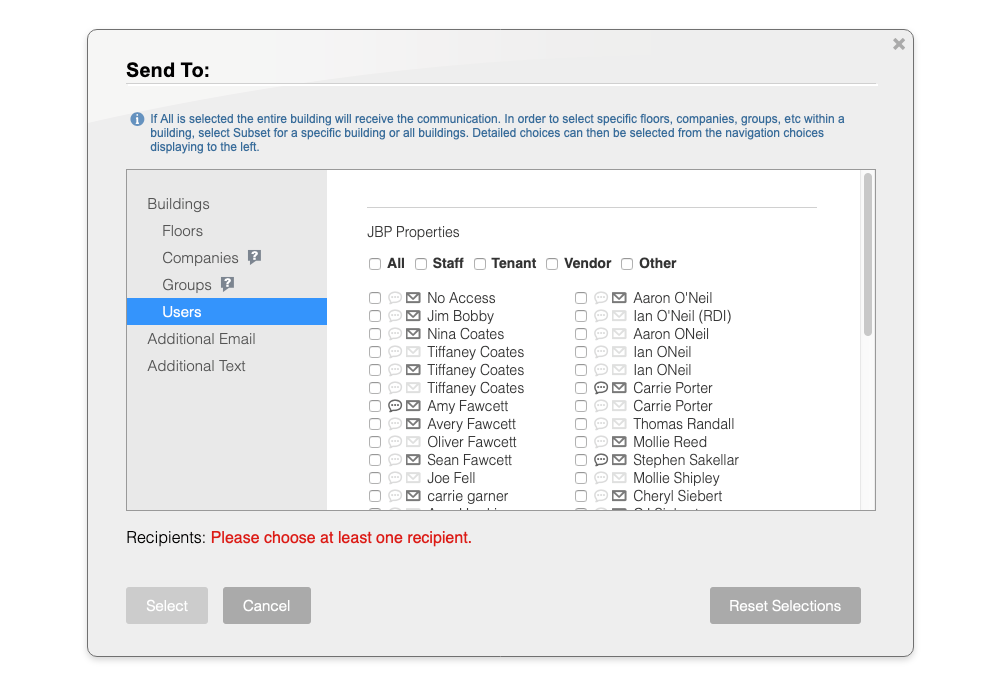The image size is (1000, 685).
Task: Click text bubble icon beside Stephen Sakellar
Action: (x=601, y=460)
